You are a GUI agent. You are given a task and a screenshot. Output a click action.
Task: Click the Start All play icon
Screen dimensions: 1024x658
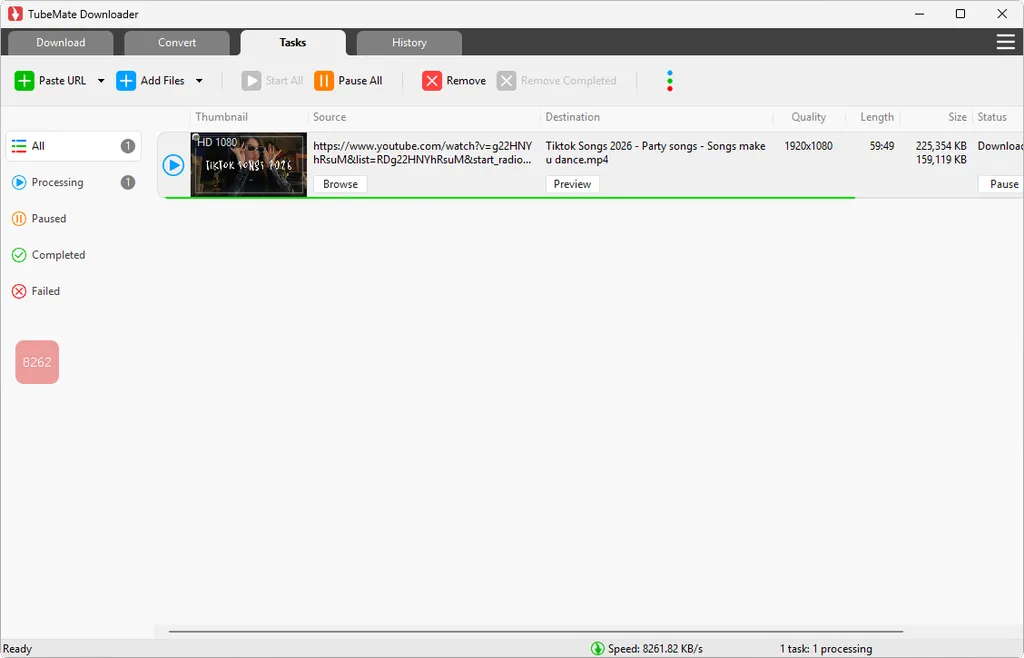[251, 81]
